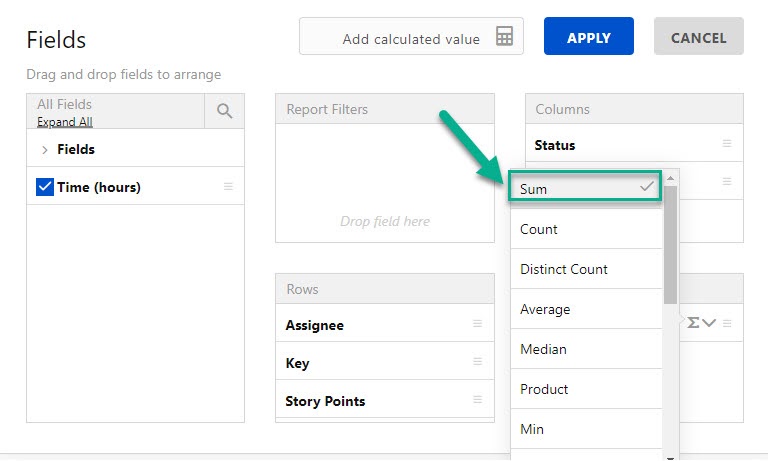Select Sum aggregation option

coord(584,188)
